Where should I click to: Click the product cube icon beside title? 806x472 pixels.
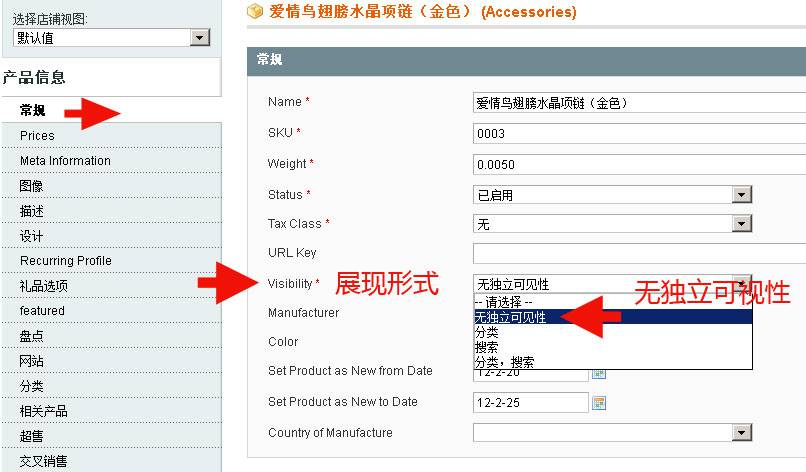click(x=255, y=11)
